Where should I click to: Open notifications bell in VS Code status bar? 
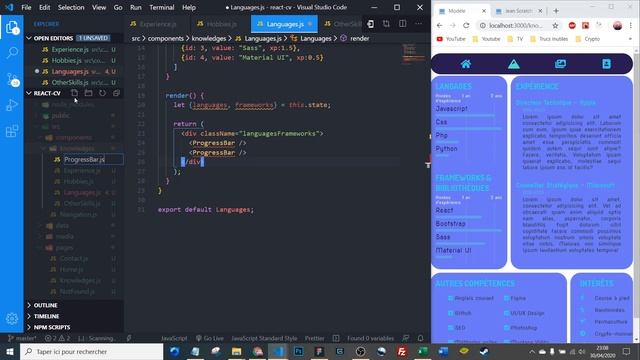coord(420,338)
